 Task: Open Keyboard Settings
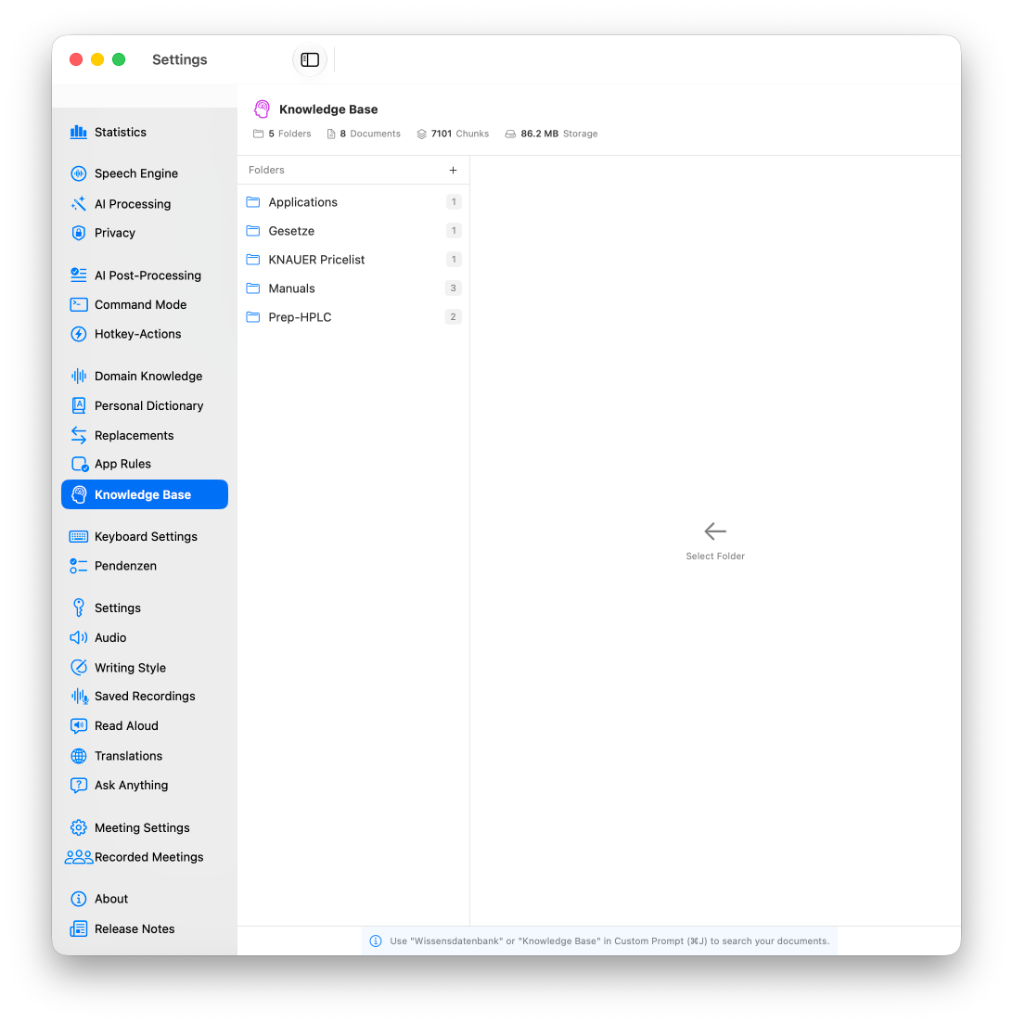(x=144, y=537)
